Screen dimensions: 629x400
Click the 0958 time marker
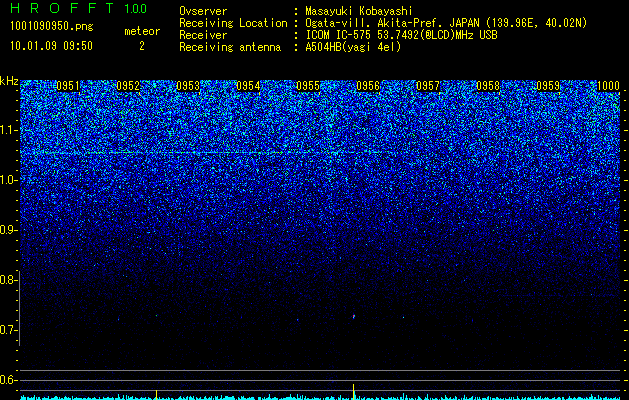[488, 86]
